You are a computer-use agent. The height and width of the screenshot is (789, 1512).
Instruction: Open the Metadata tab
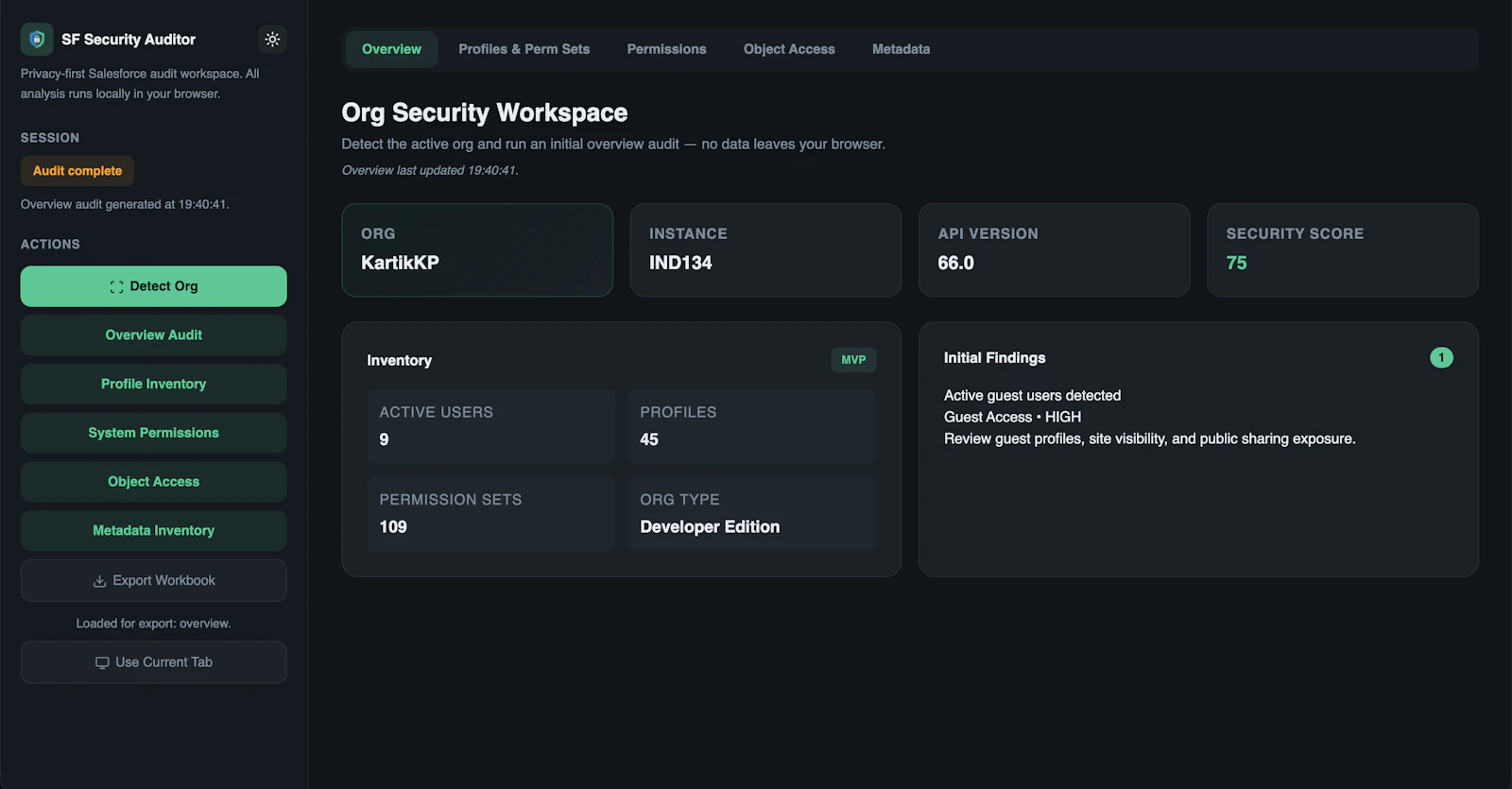point(901,49)
